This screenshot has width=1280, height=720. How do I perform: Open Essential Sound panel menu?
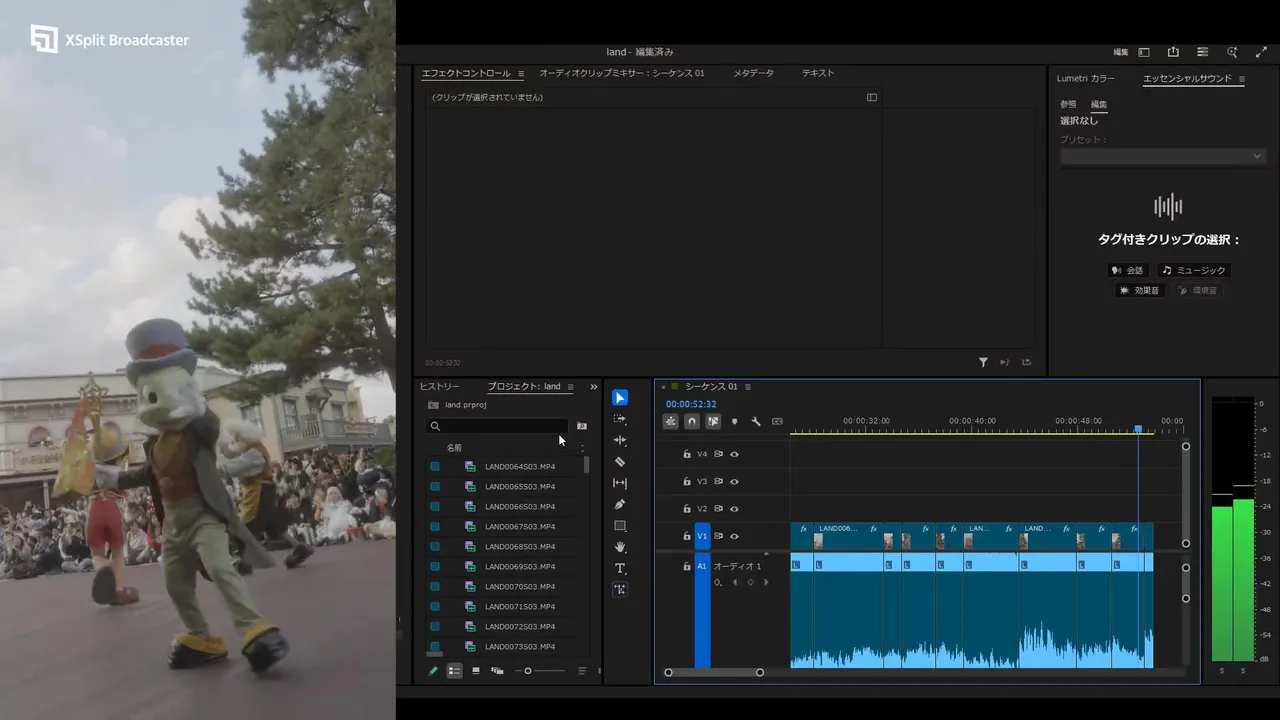tap(1242, 79)
